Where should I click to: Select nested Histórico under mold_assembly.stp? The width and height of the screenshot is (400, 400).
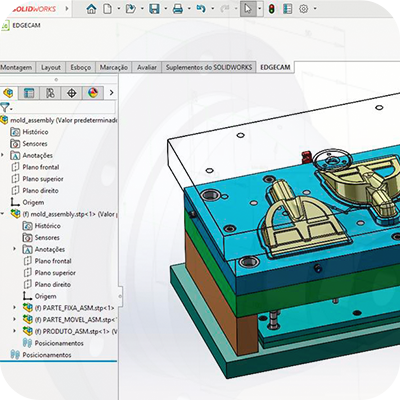[48, 226]
